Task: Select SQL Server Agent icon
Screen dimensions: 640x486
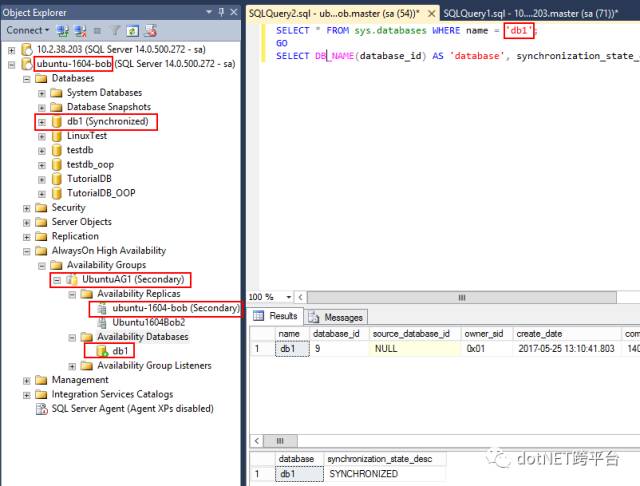Action: pyautogui.click(x=42, y=409)
